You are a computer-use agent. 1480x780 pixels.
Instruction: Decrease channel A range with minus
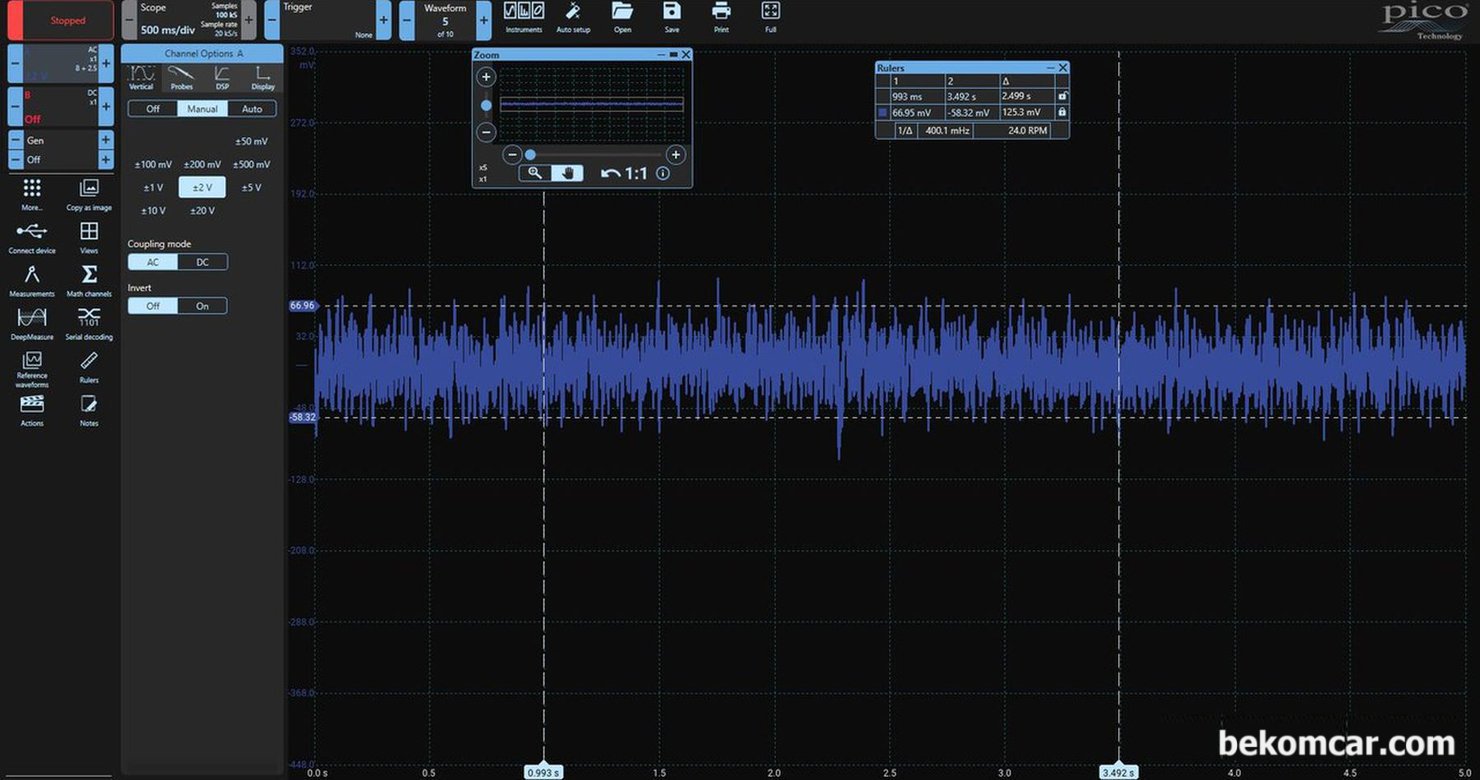pos(14,63)
